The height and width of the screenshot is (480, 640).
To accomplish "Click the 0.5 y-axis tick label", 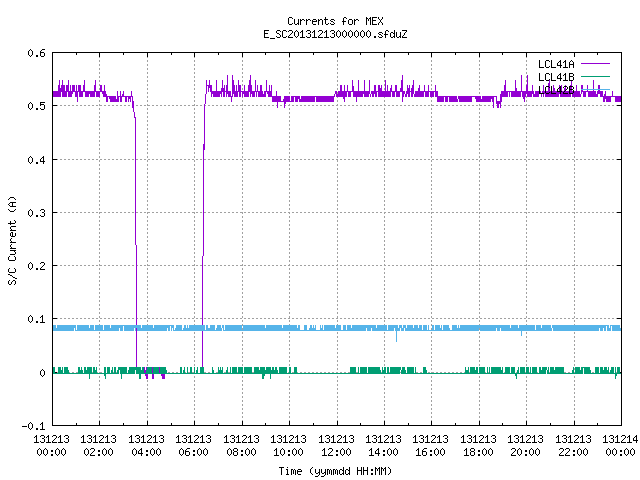I will pyautogui.click(x=36, y=106).
